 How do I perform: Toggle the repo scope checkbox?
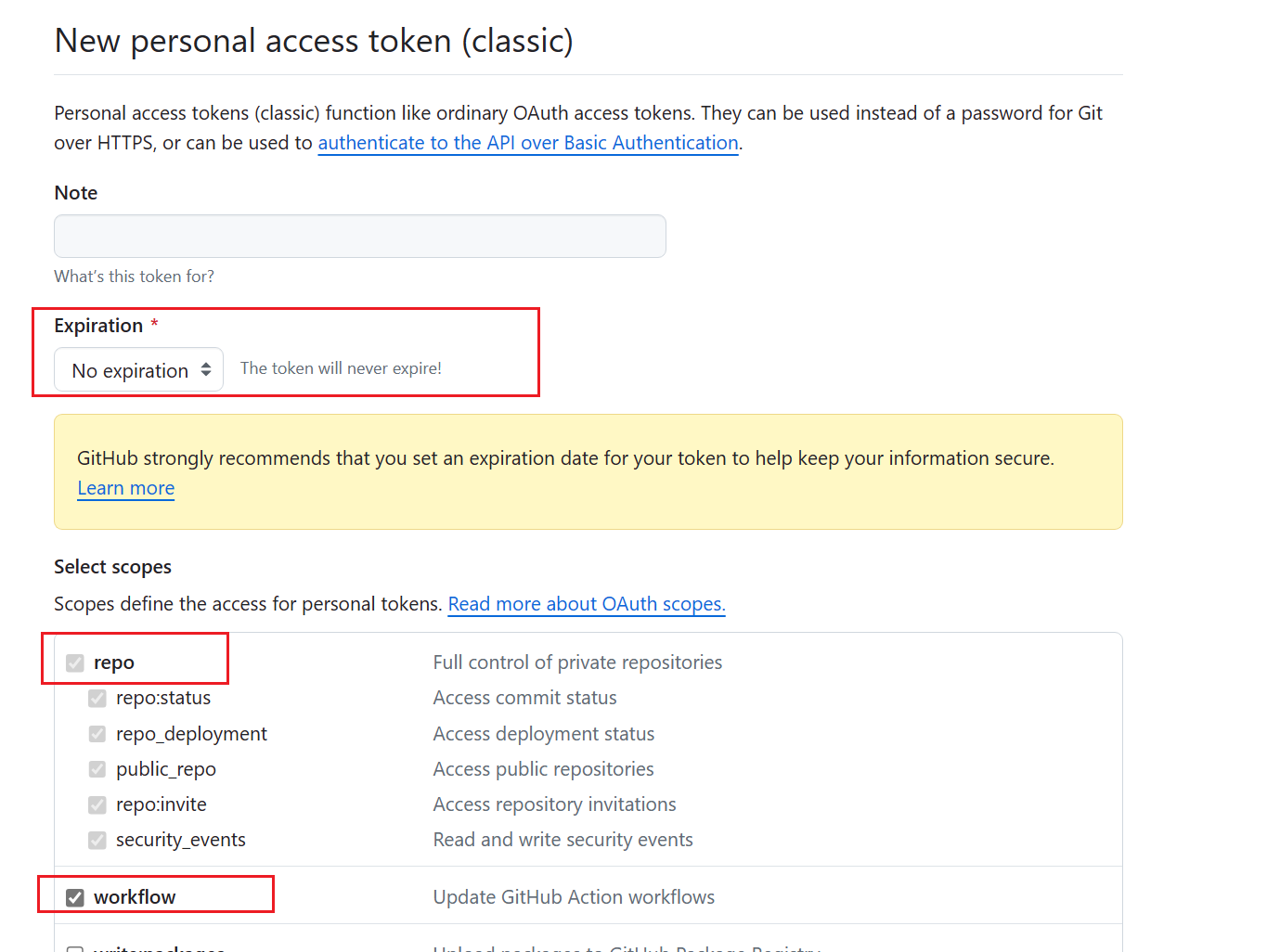pyautogui.click(x=75, y=663)
